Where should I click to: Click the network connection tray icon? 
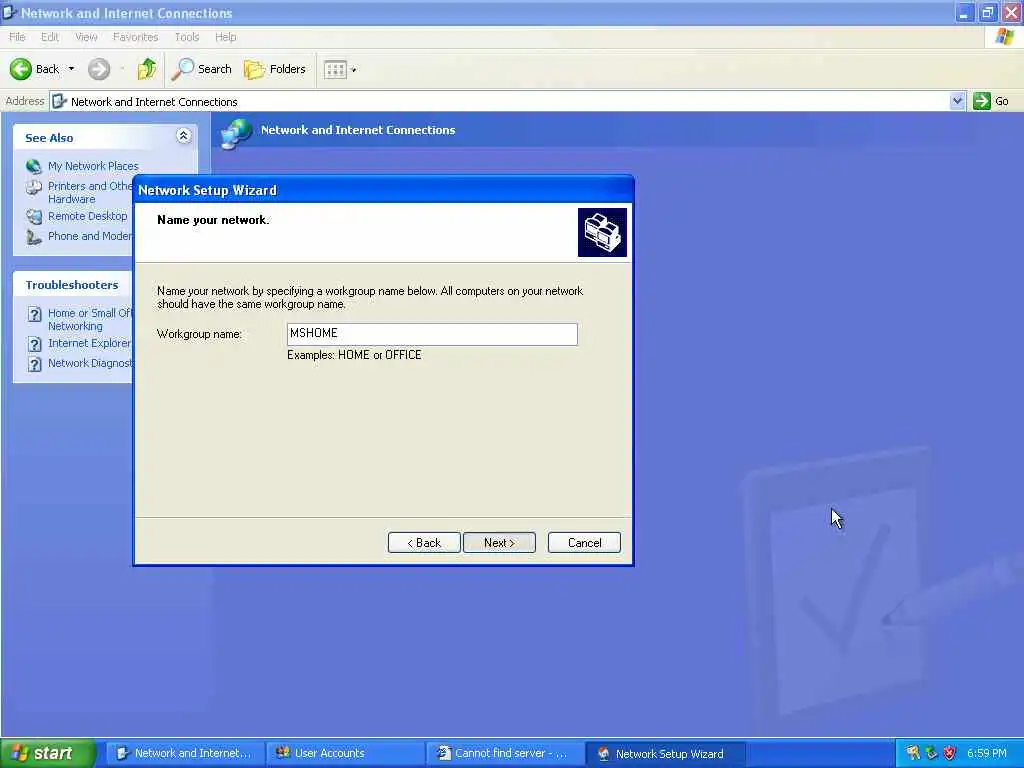(x=931, y=753)
